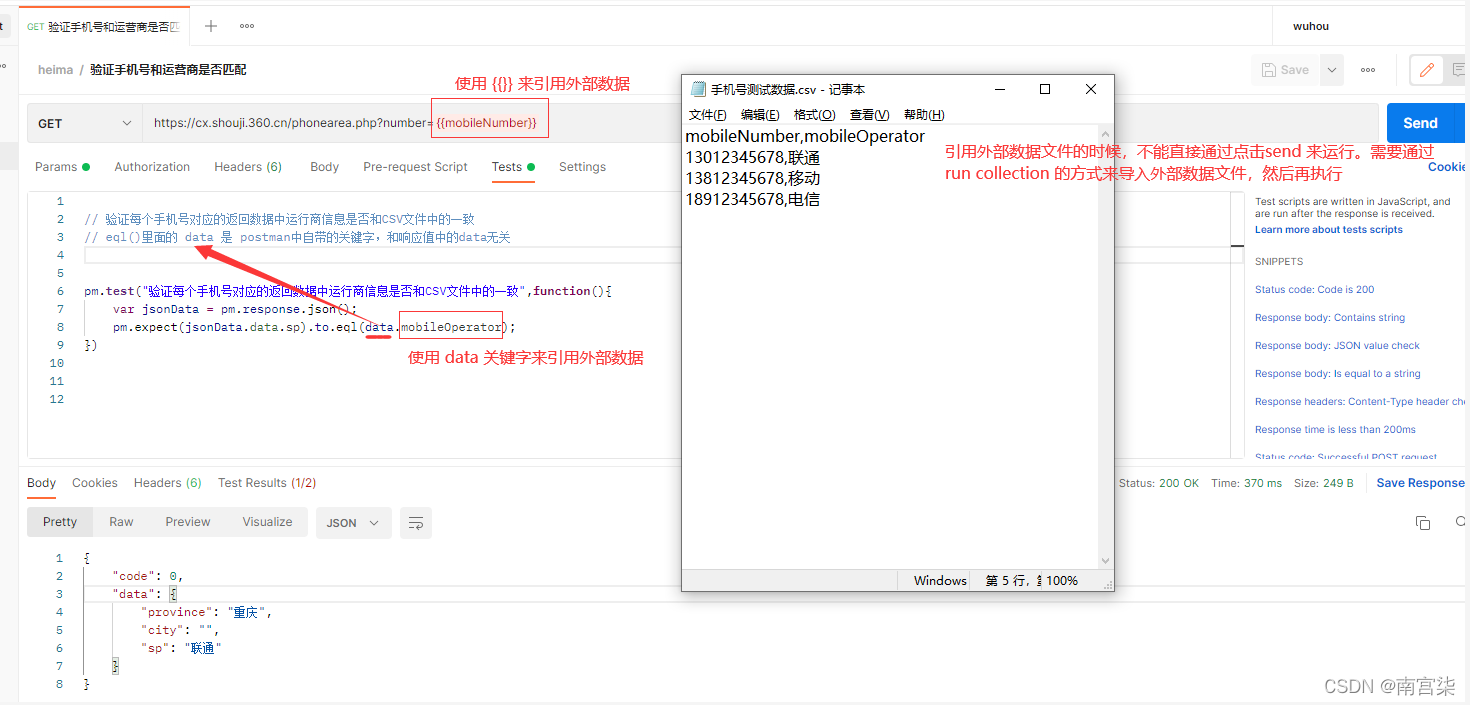Image resolution: width=1470 pixels, height=705 pixels.
Task: Open request options ellipsis beside Save
Action: [x=1368, y=70]
